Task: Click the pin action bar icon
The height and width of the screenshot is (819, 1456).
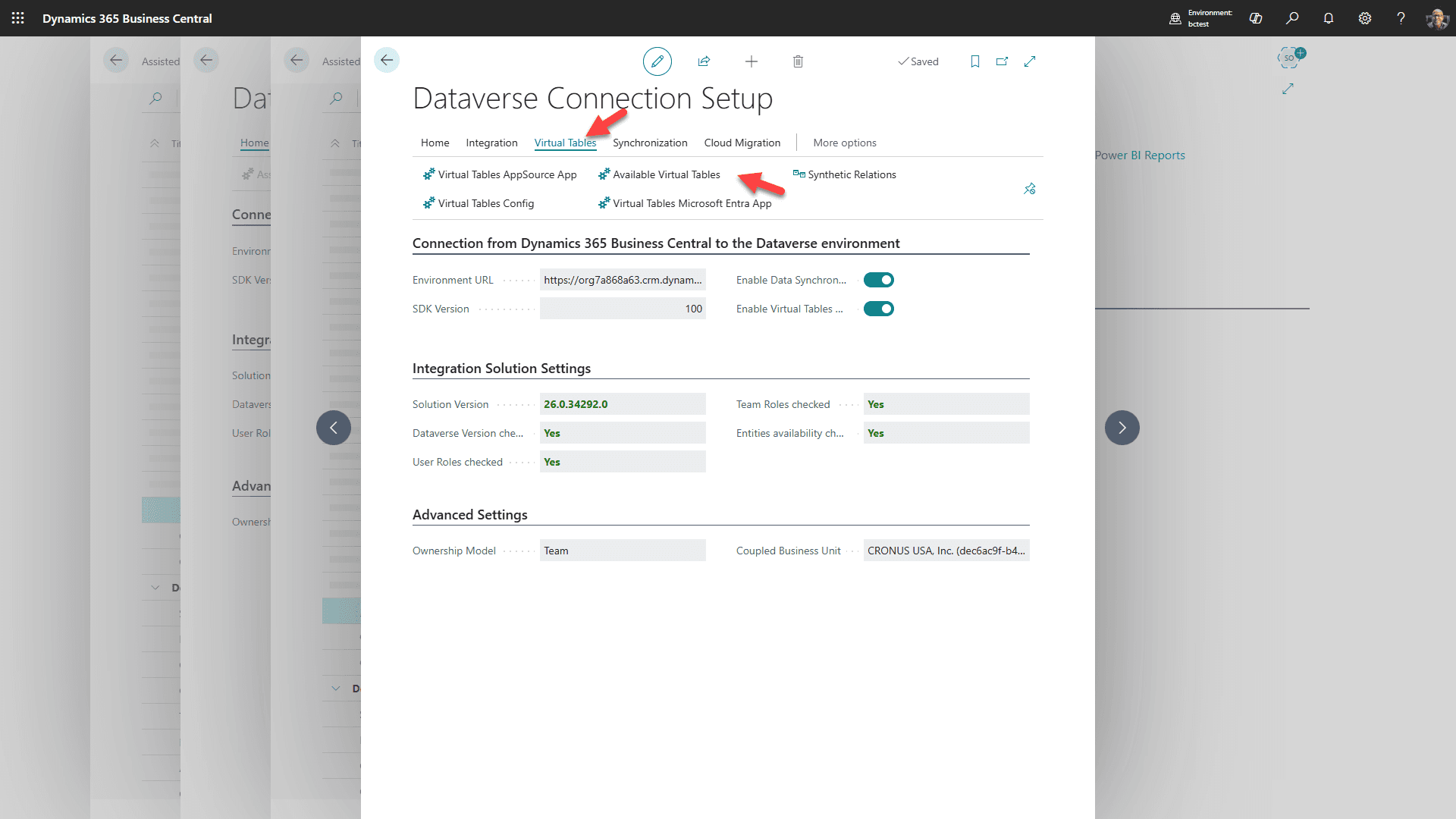Action: click(x=1029, y=189)
